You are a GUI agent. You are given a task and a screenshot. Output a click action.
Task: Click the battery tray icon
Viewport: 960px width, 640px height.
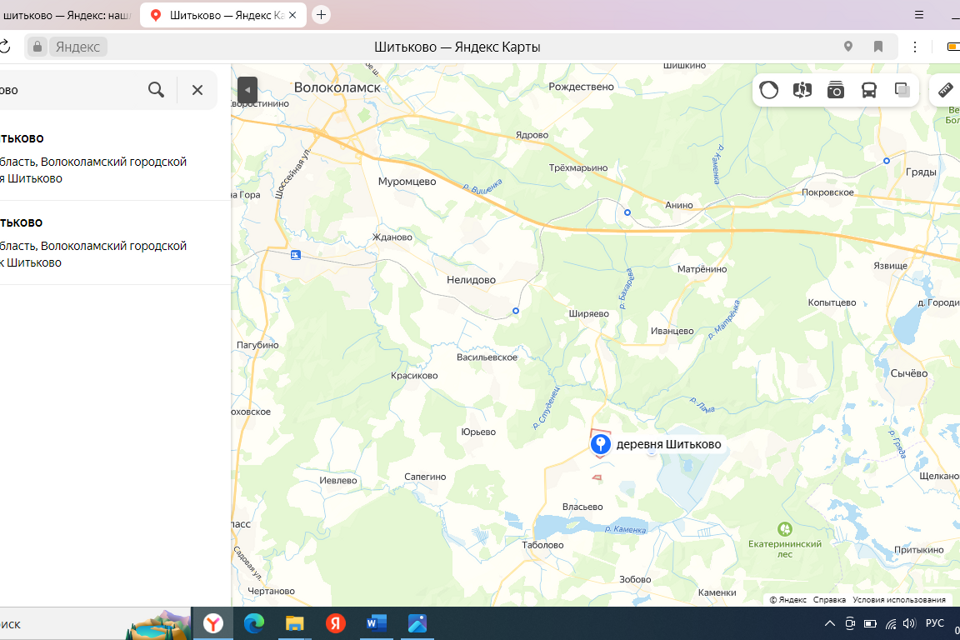coord(870,623)
